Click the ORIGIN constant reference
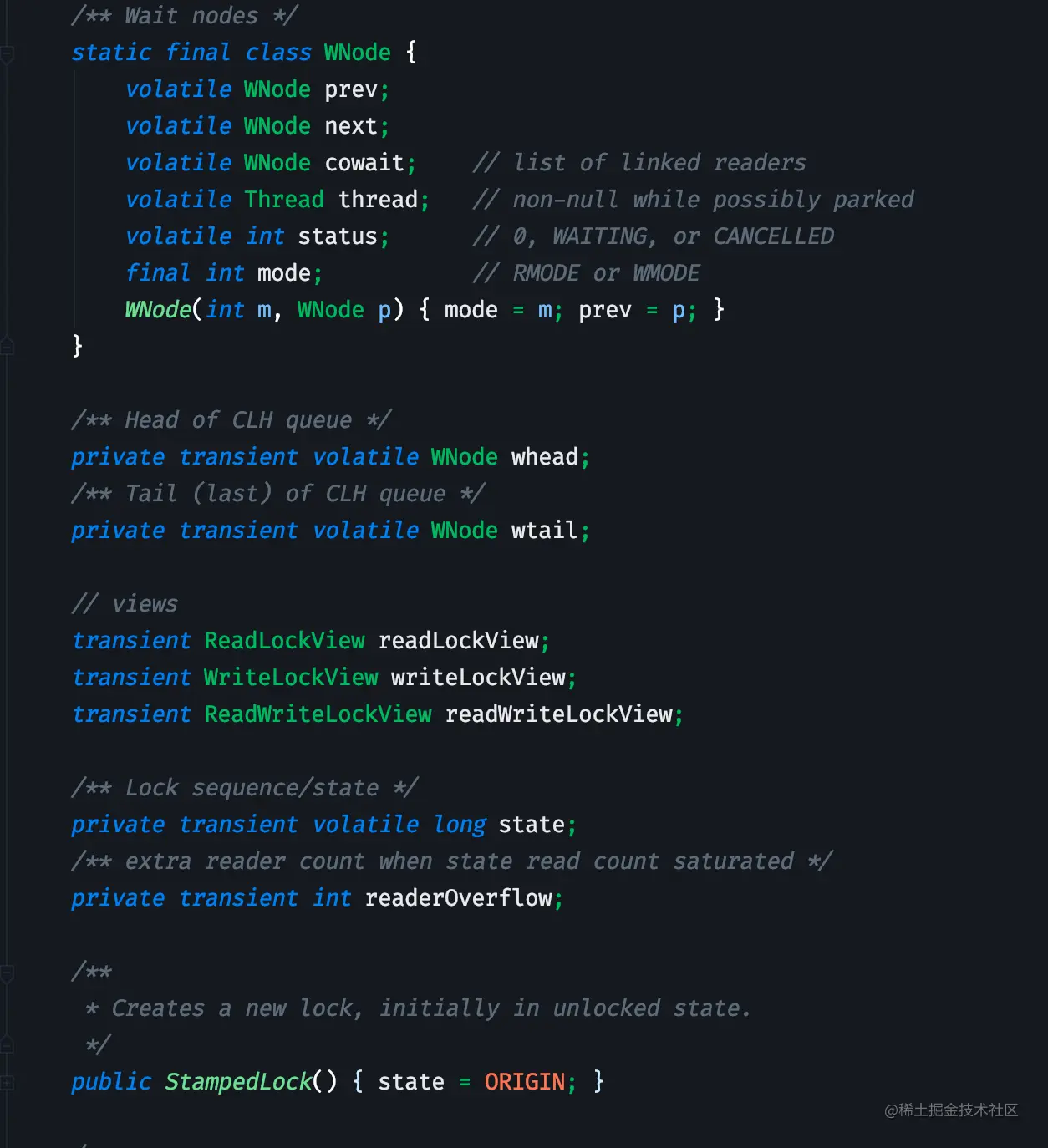 pos(524,1082)
